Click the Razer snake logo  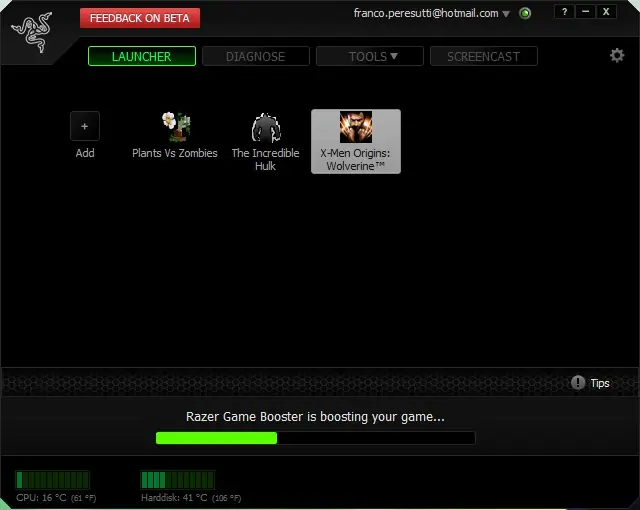coord(32,32)
